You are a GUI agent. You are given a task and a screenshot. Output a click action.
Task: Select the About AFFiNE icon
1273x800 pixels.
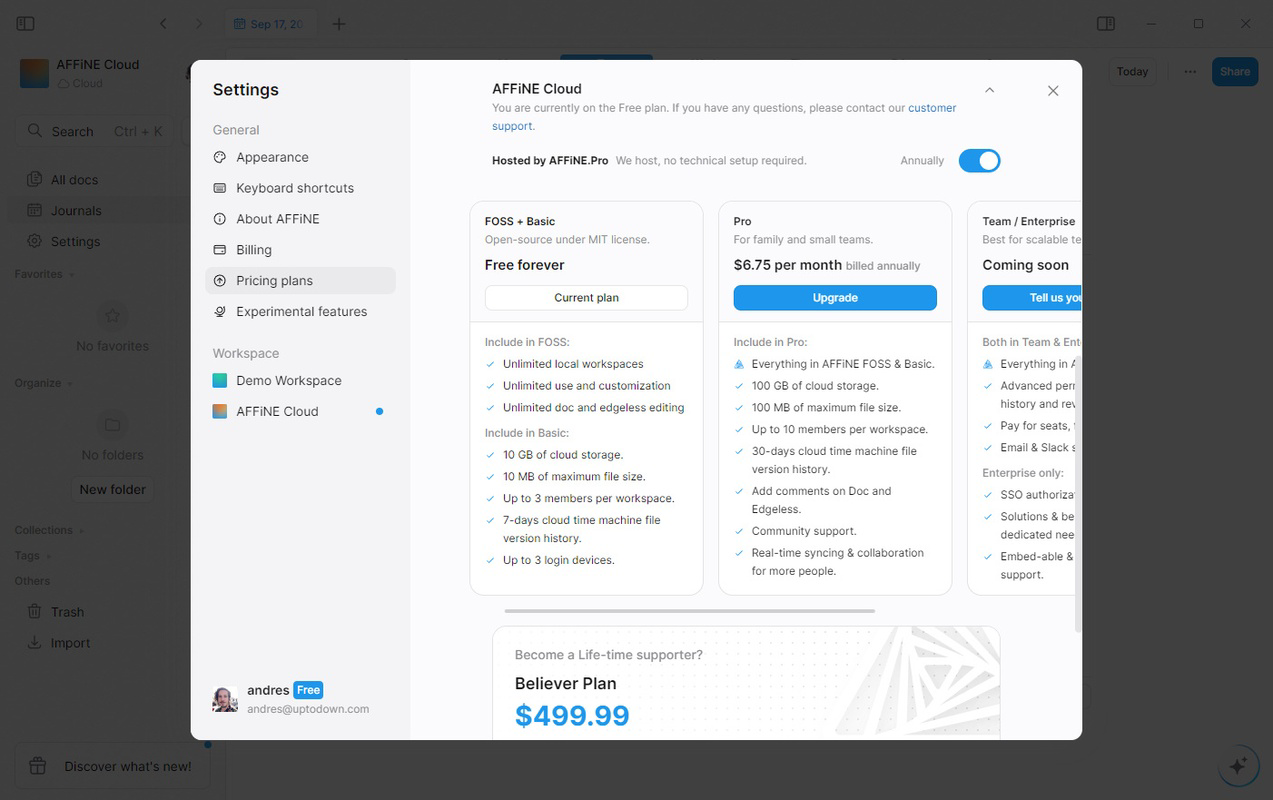[220, 219]
